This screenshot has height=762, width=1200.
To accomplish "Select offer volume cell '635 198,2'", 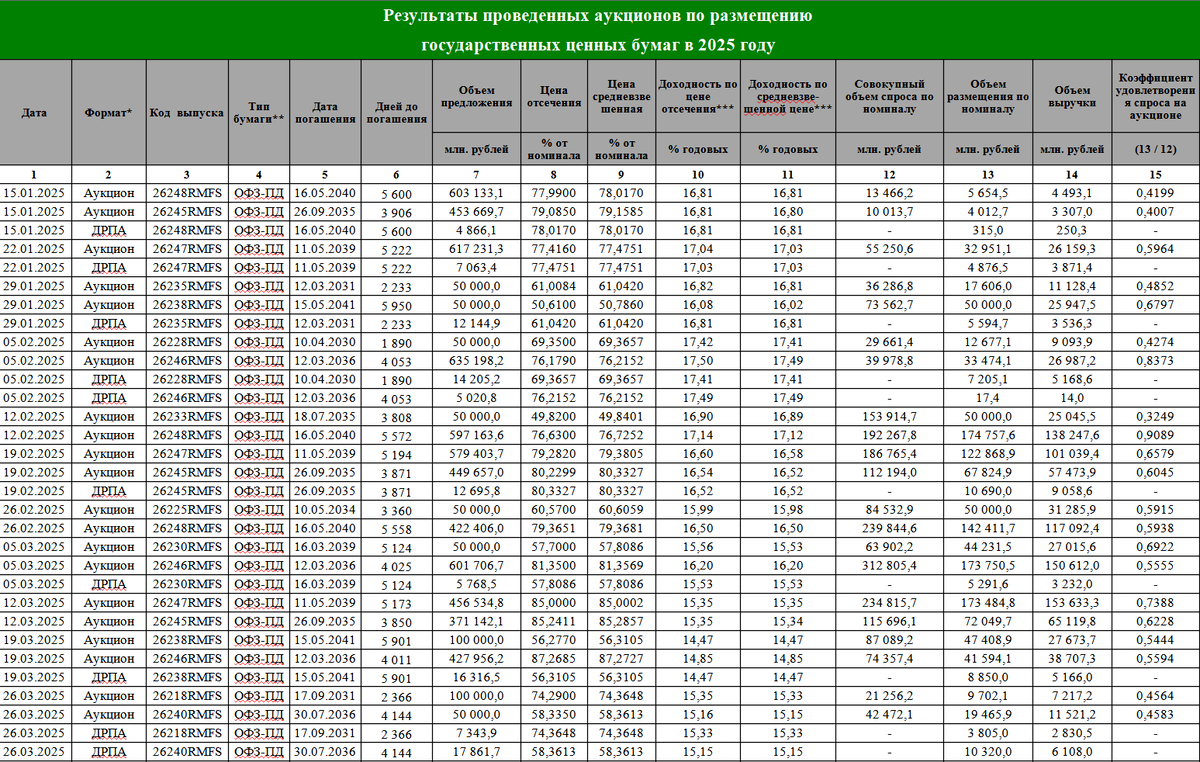I will (x=476, y=360).
